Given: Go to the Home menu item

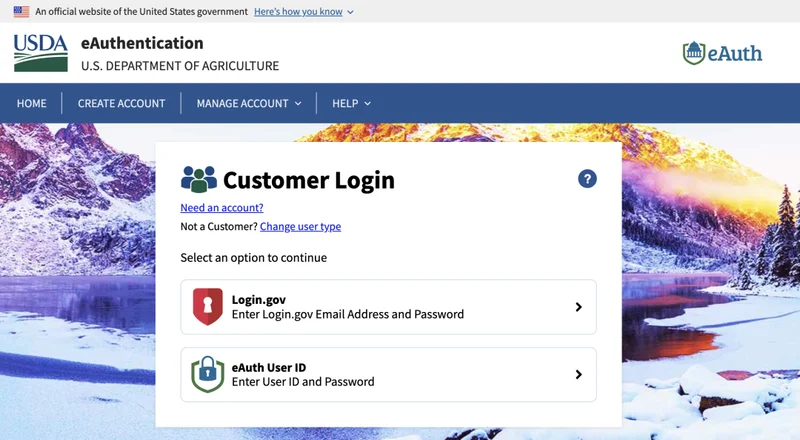Looking at the screenshot, I should pos(31,103).
